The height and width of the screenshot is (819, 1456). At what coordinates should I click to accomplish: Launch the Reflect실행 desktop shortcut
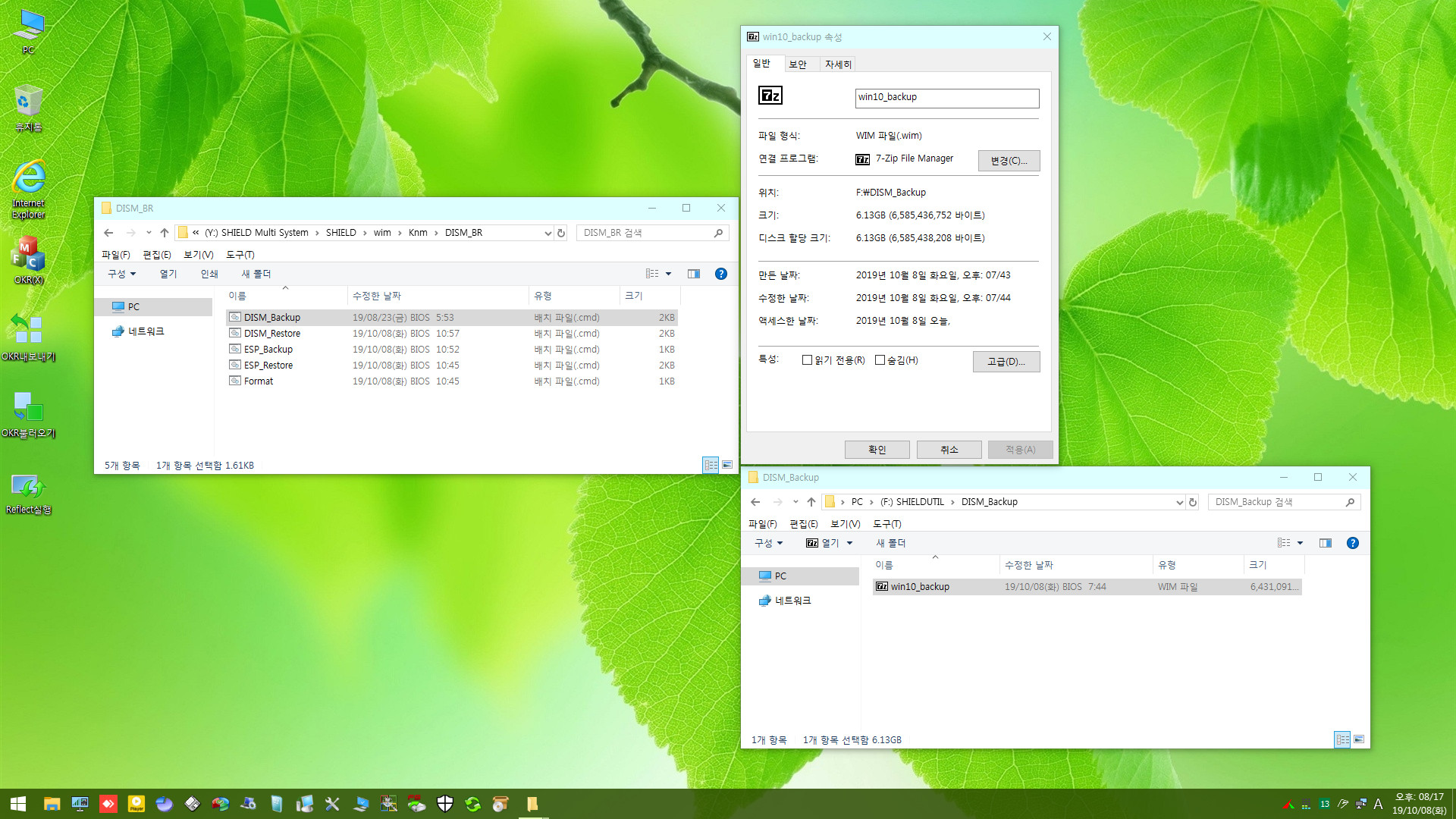tap(28, 493)
